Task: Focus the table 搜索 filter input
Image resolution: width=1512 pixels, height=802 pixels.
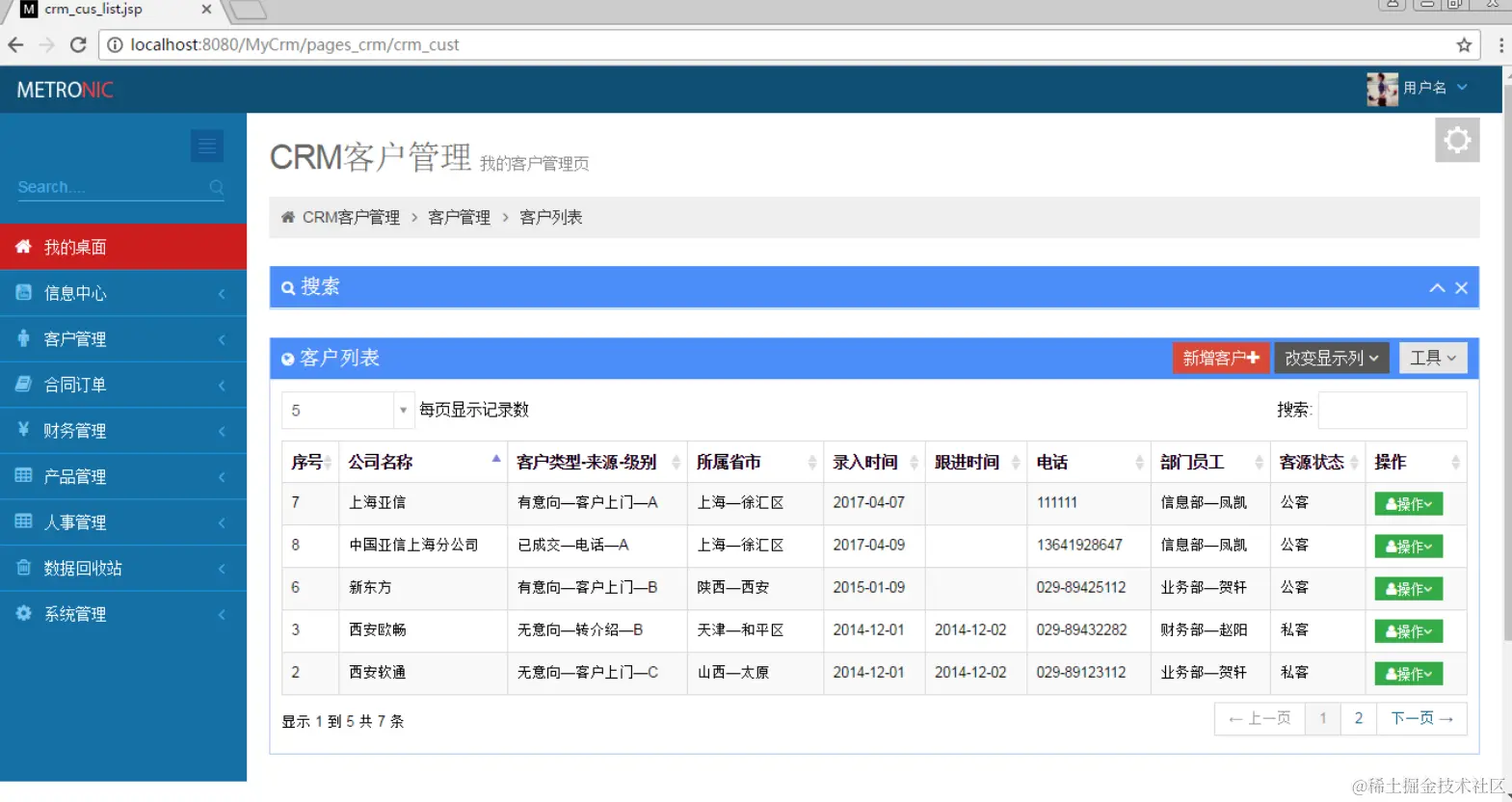Action: [x=1392, y=410]
